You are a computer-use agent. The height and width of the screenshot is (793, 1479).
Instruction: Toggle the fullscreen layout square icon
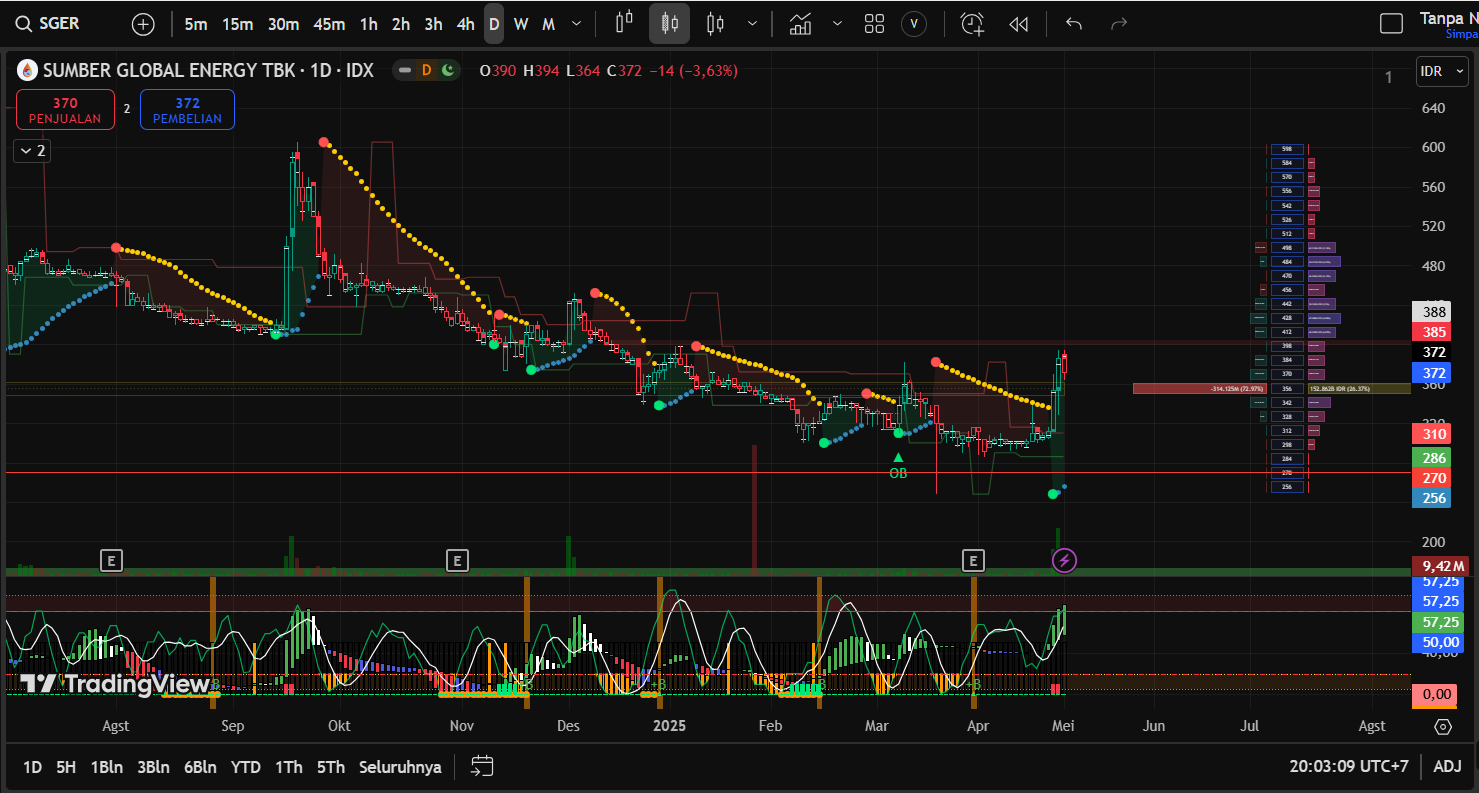tap(1391, 24)
